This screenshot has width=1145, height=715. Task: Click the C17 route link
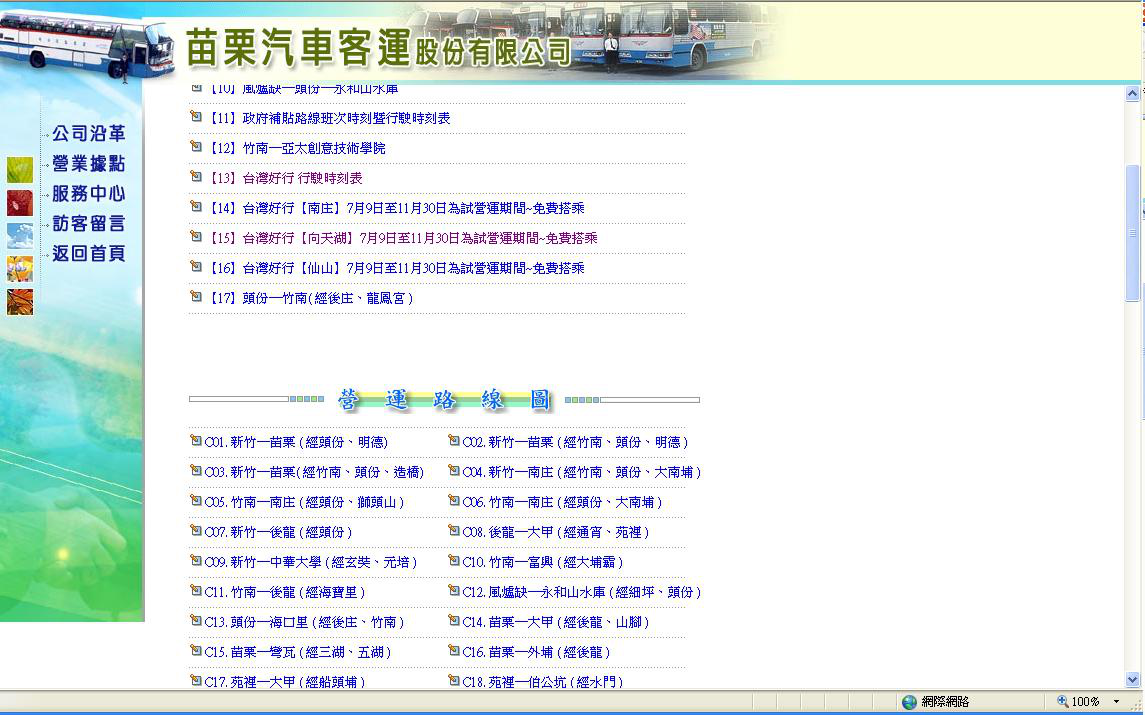click(x=285, y=682)
